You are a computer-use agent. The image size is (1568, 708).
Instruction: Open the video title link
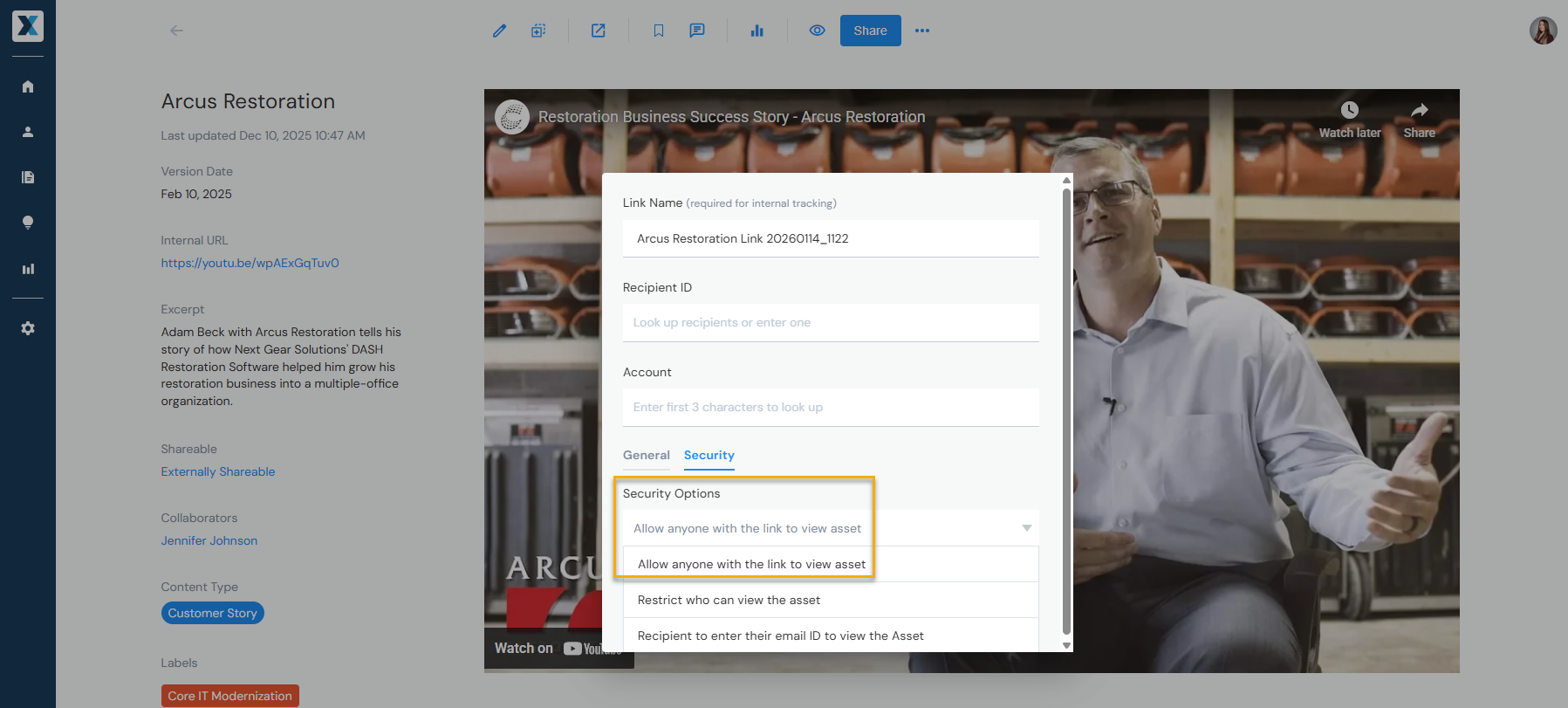click(x=731, y=117)
